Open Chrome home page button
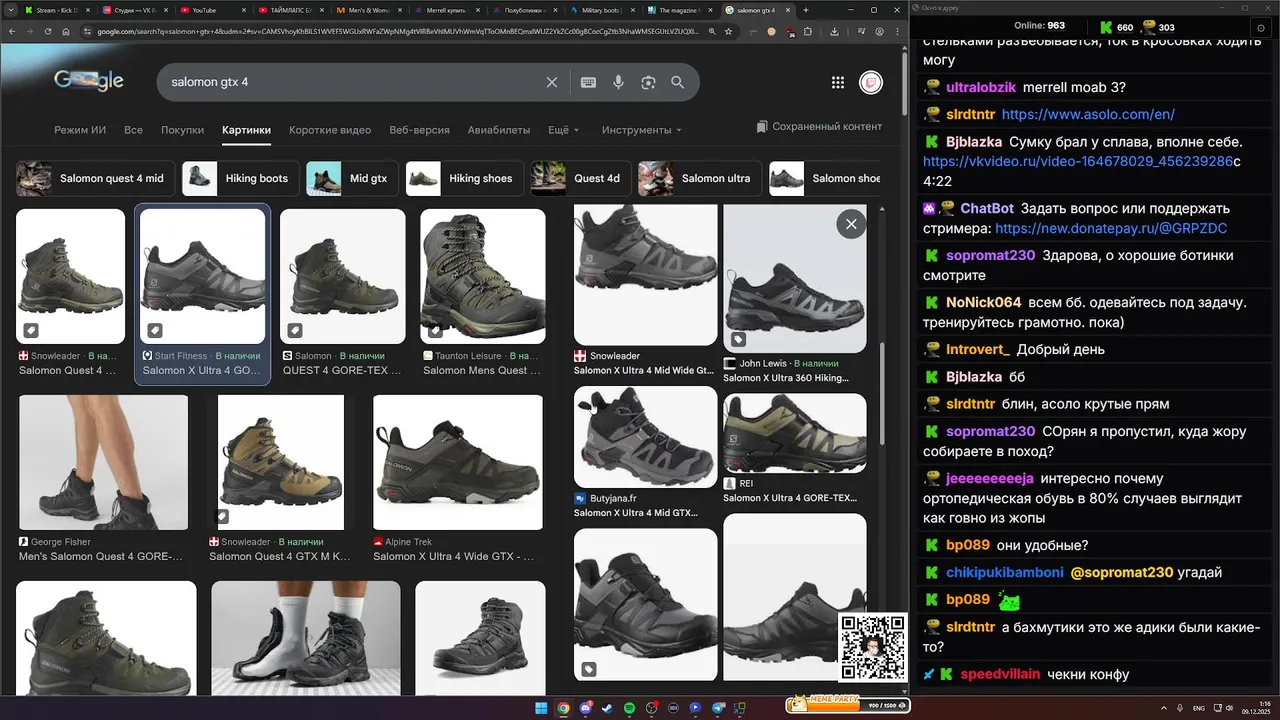 tap(66, 31)
